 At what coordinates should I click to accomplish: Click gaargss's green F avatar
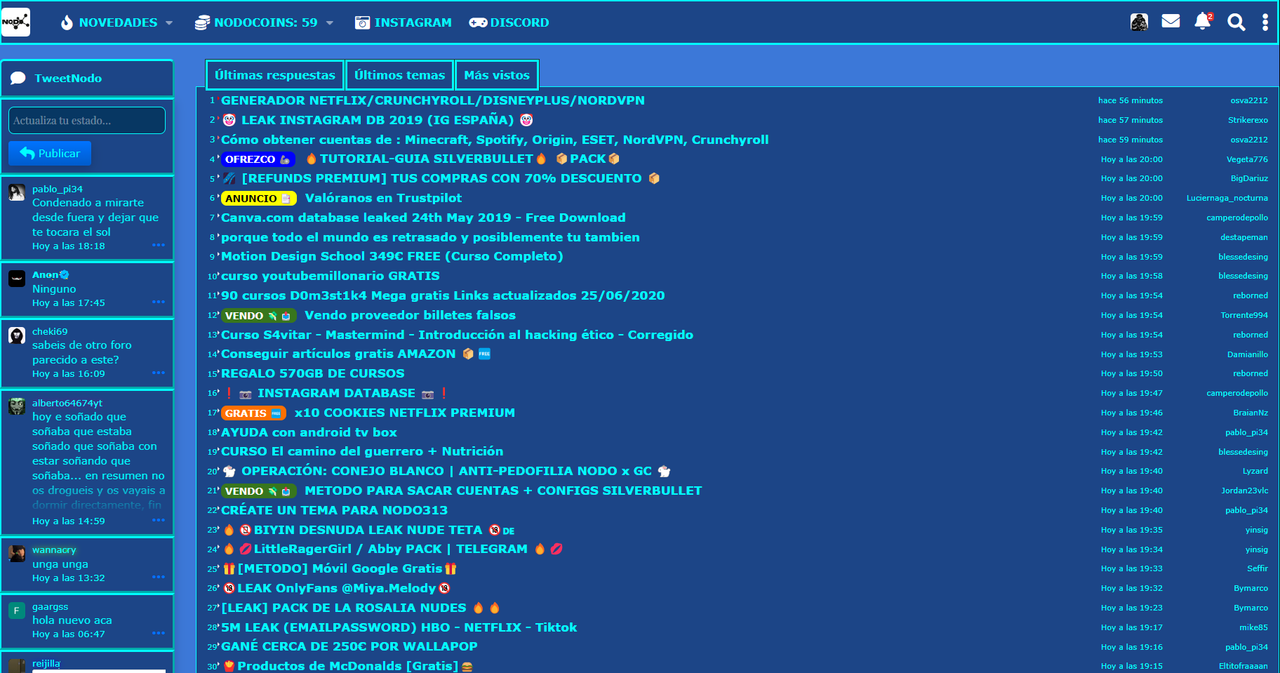pos(17,610)
